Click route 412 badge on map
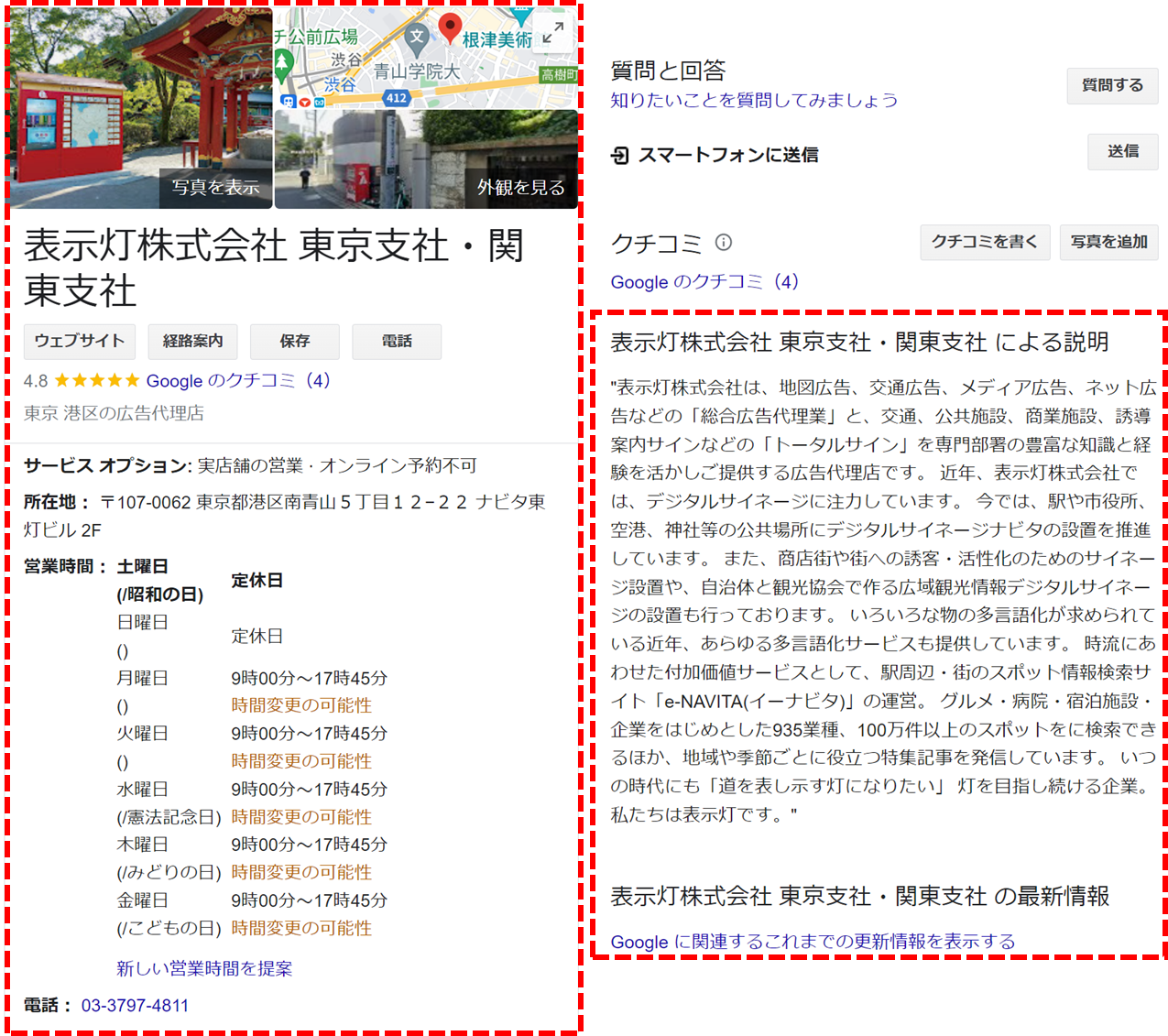1168x1036 pixels. 396,98
